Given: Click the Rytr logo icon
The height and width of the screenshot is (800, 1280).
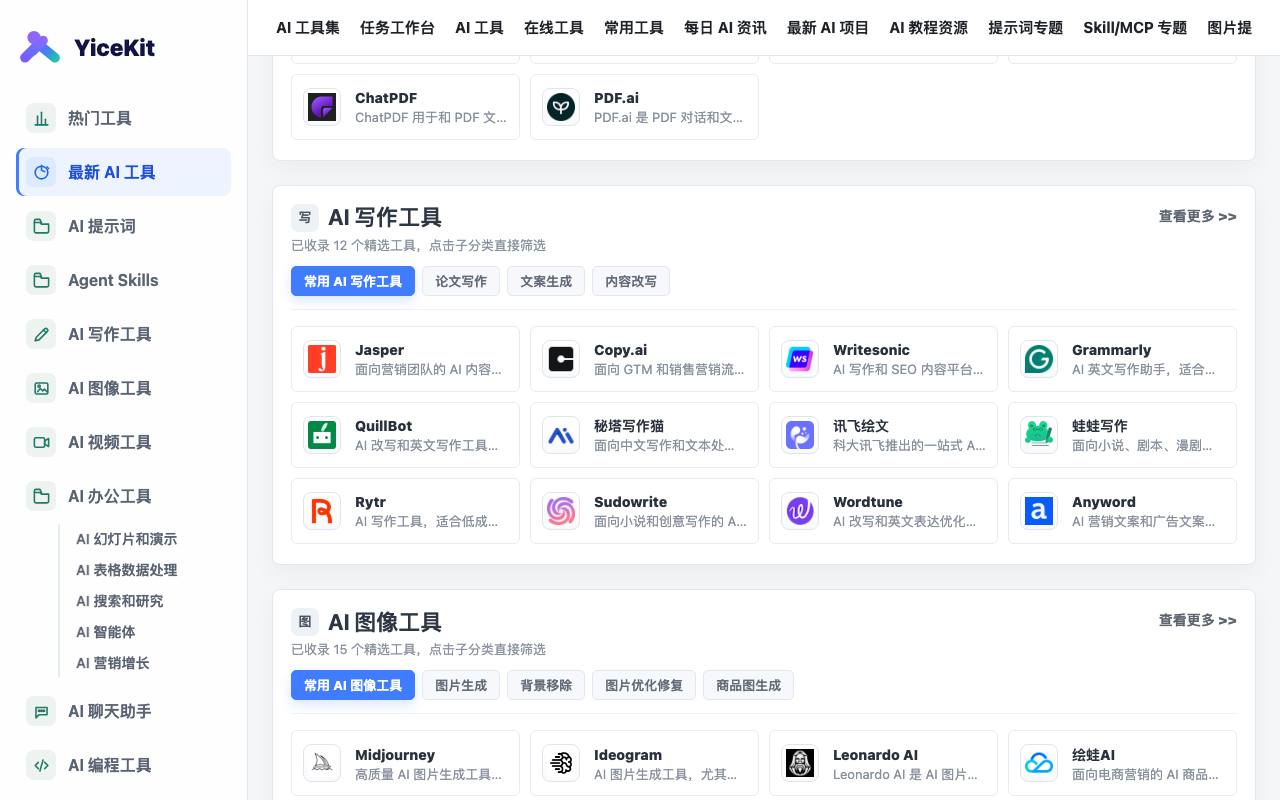Looking at the screenshot, I should 322,511.
